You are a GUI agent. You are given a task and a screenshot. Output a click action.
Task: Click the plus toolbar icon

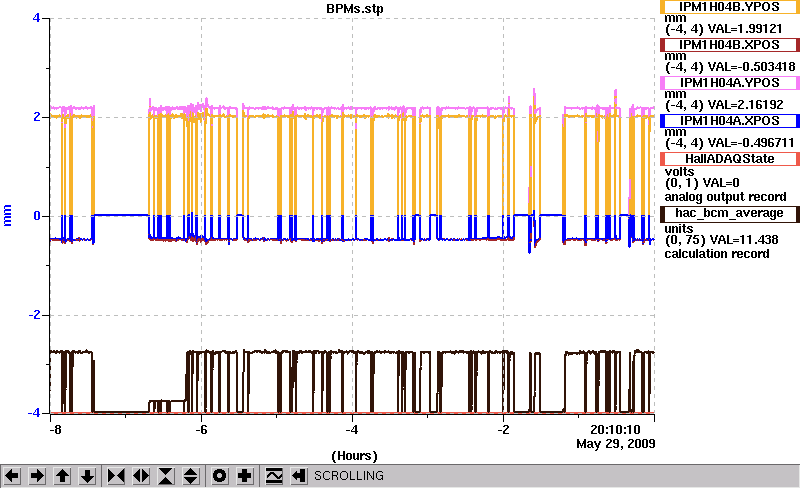pos(245,476)
